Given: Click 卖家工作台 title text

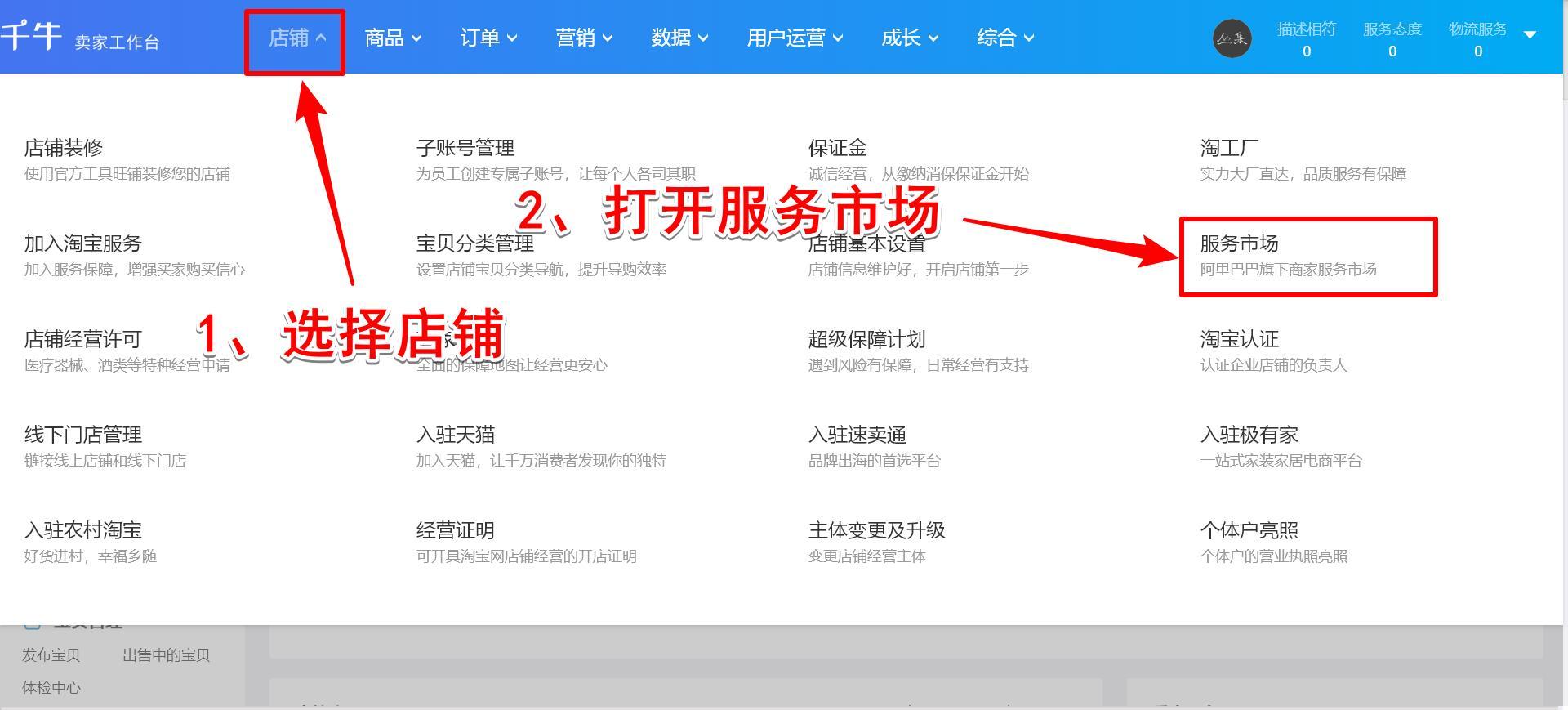Looking at the screenshot, I should coord(118,42).
